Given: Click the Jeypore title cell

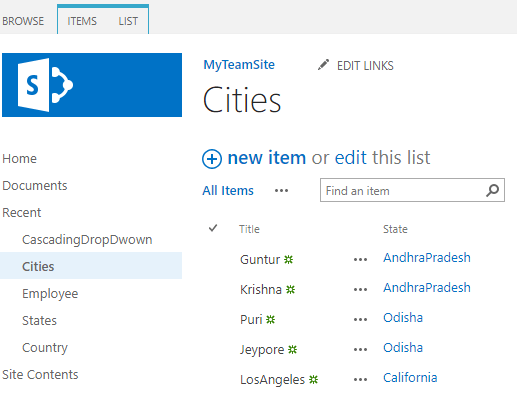Looking at the screenshot, I should click(262, 350).
